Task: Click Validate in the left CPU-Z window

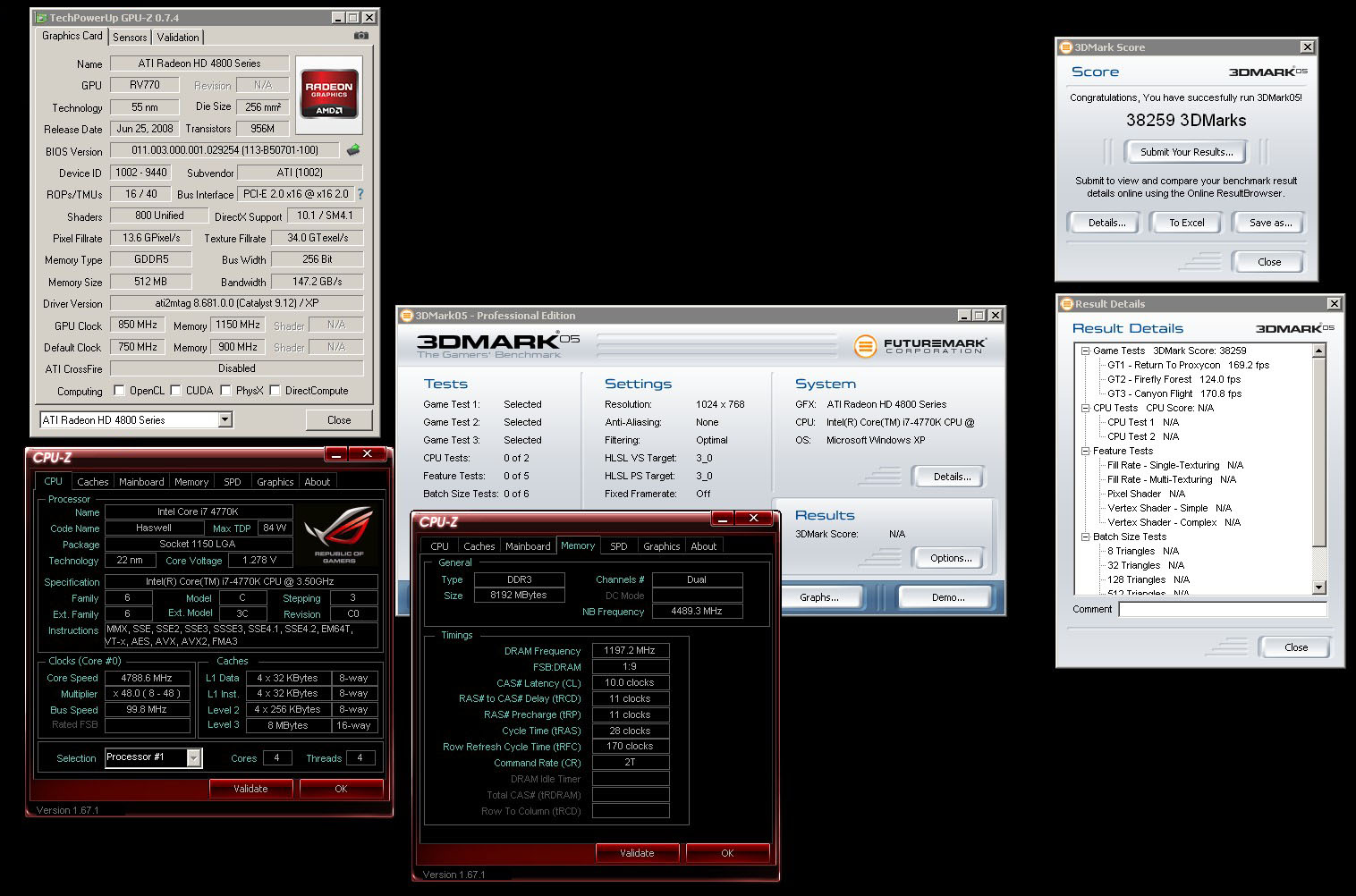Action: pos(250,789)
